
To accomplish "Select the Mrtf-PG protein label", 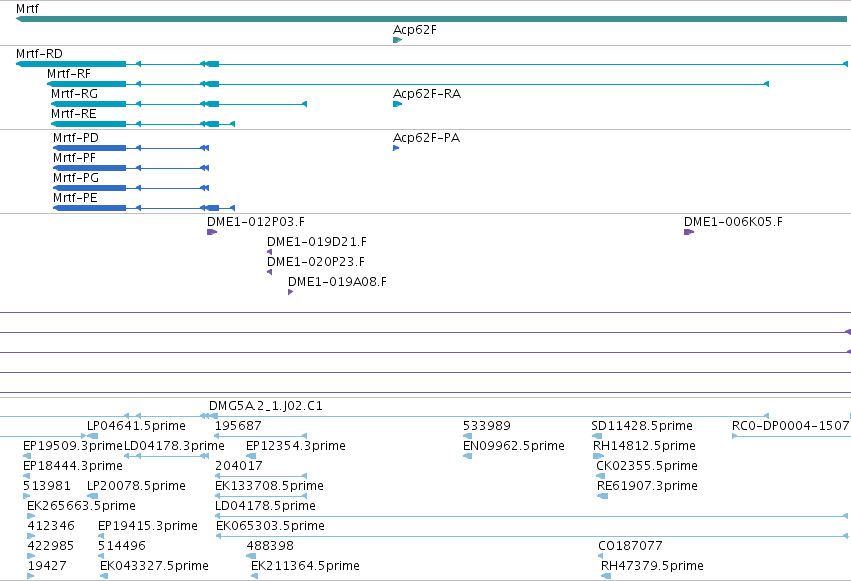I will [75, 178].
